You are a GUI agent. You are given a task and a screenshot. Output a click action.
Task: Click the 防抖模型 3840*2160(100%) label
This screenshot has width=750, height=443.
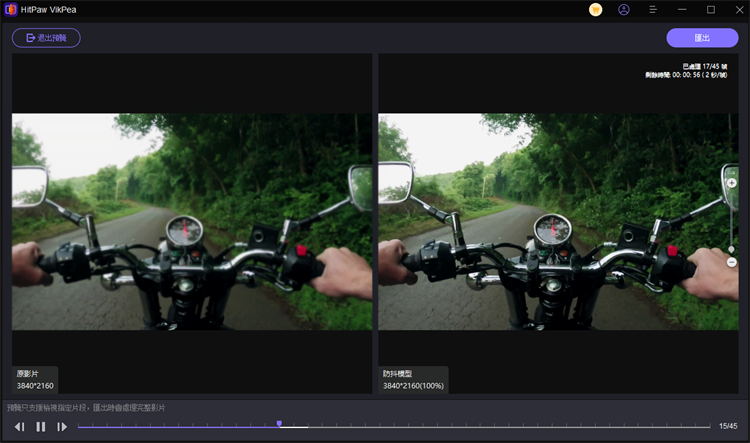(413, 379)
